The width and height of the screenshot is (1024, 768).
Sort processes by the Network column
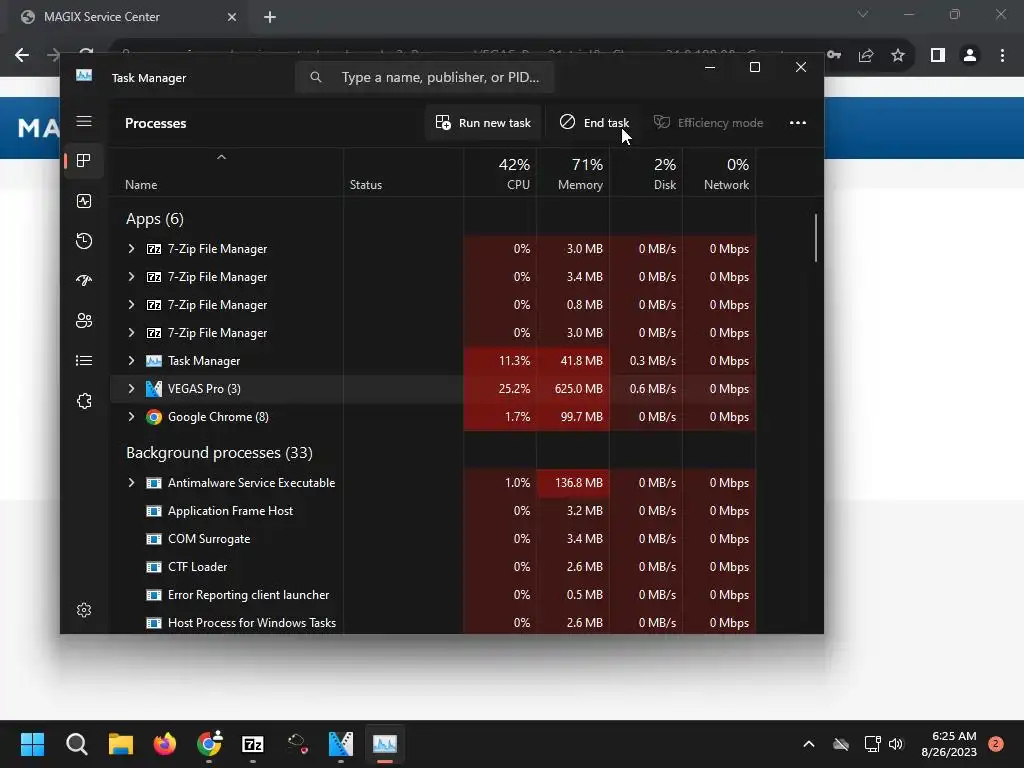[720, 173]
